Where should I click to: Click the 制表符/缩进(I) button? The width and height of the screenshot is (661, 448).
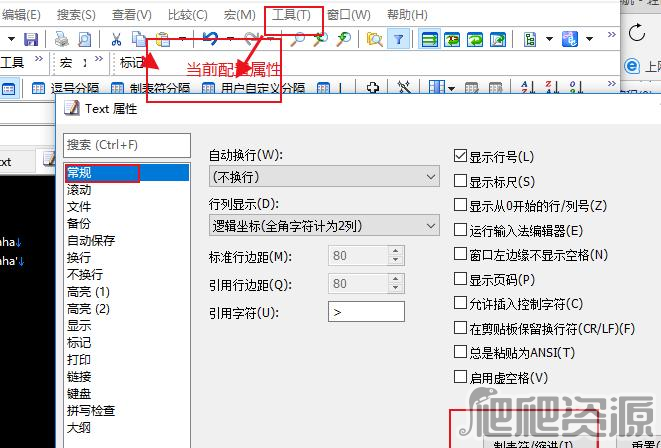[x=534, y=443]
